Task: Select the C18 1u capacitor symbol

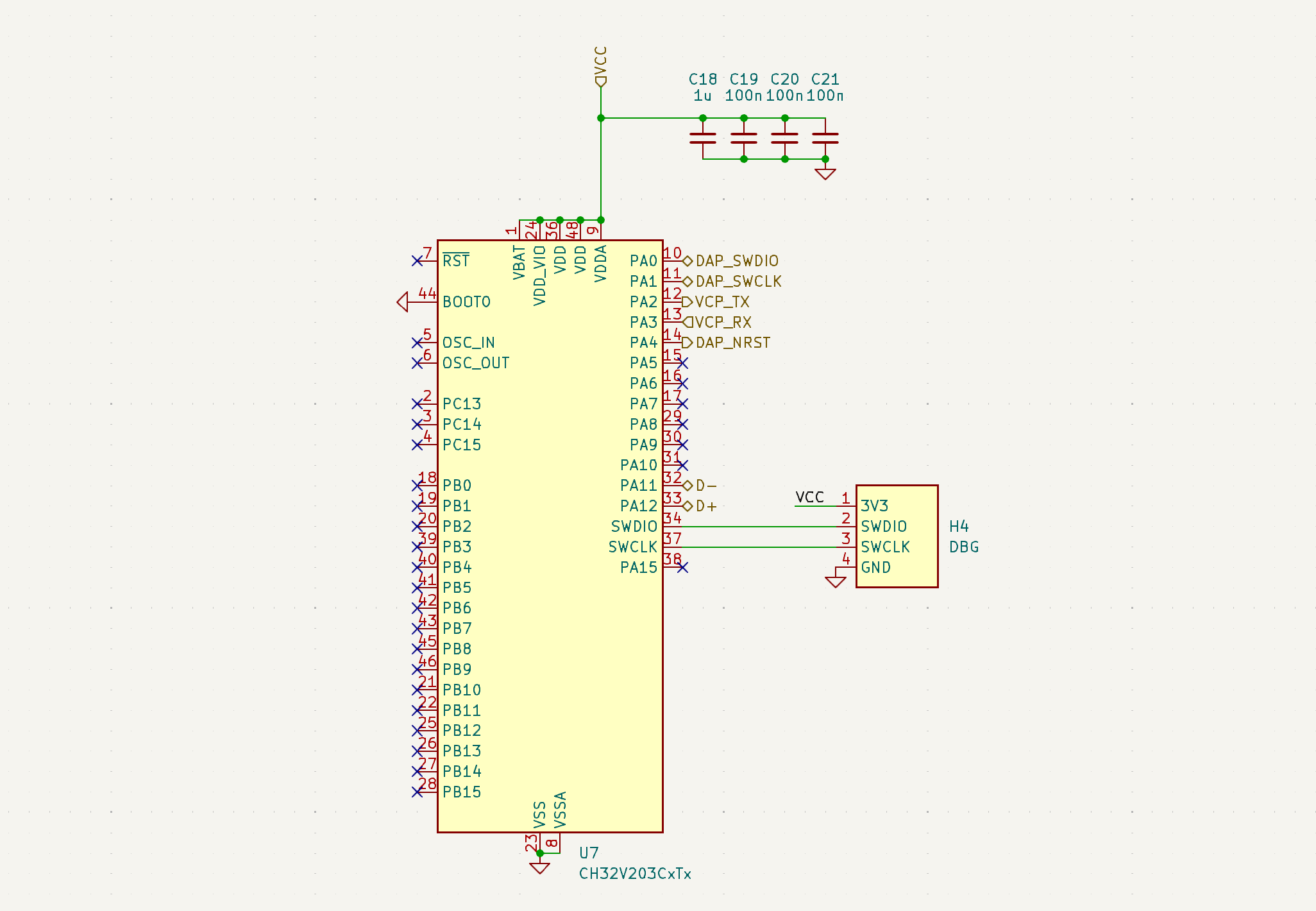Action: point(703,138)
